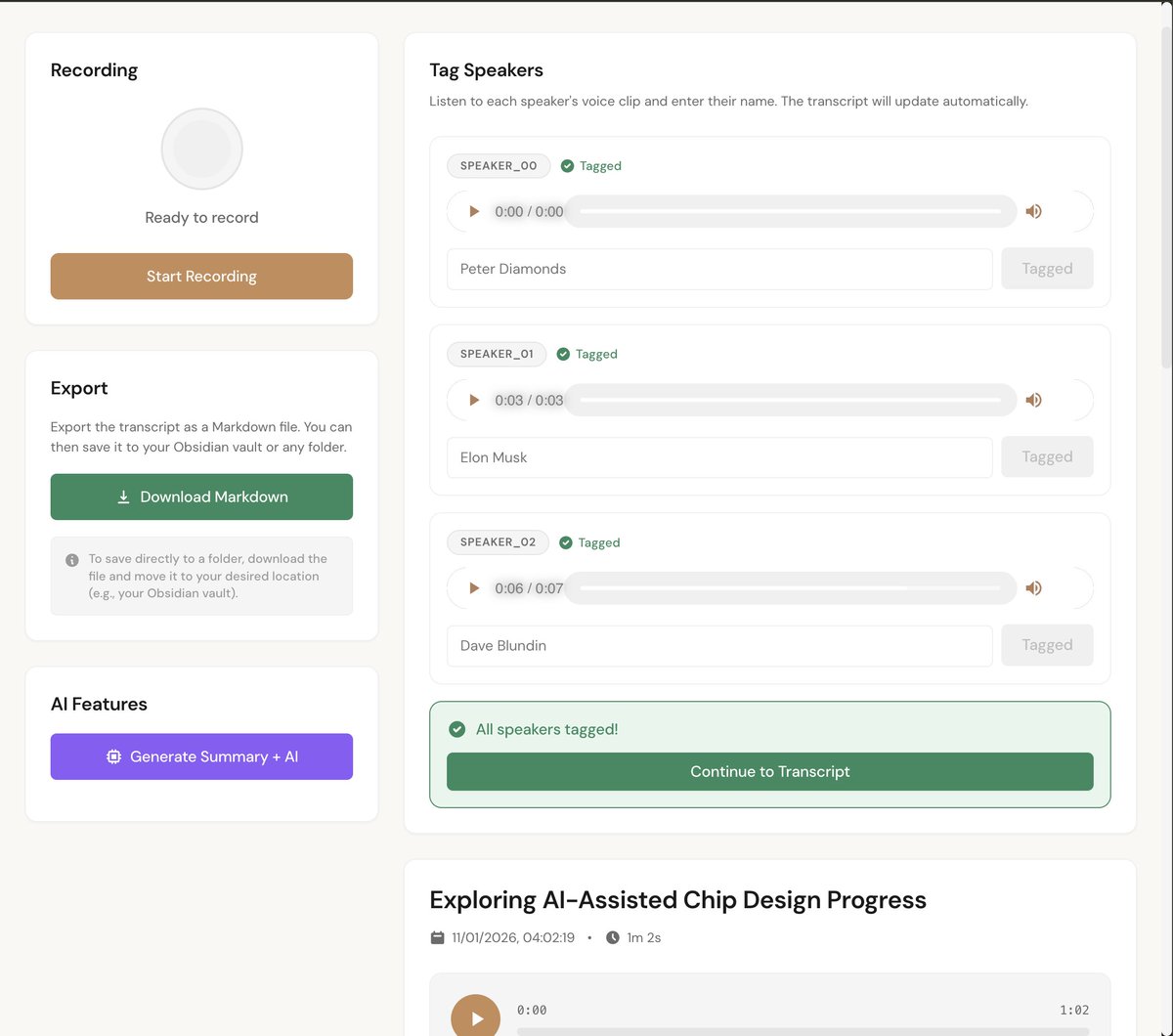Click the 'Ready to record' status text
This screenshot has width=1173, height=1036.
coord(201,217)
